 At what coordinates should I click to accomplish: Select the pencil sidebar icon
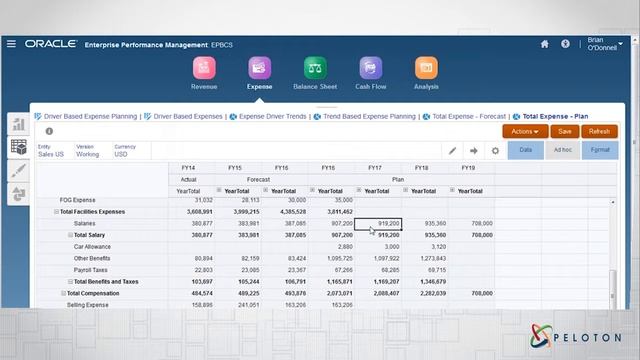point(18,171)
